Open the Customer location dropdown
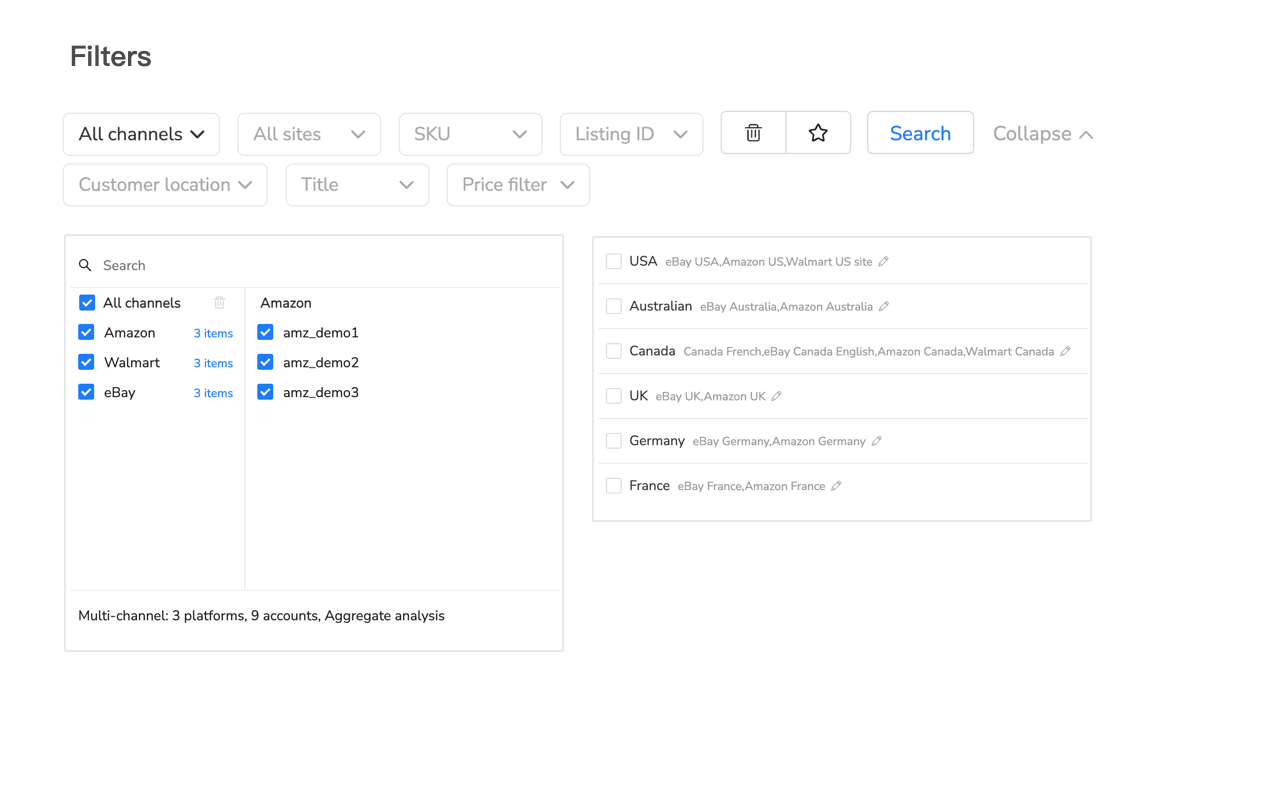 [x=164, y=185]
